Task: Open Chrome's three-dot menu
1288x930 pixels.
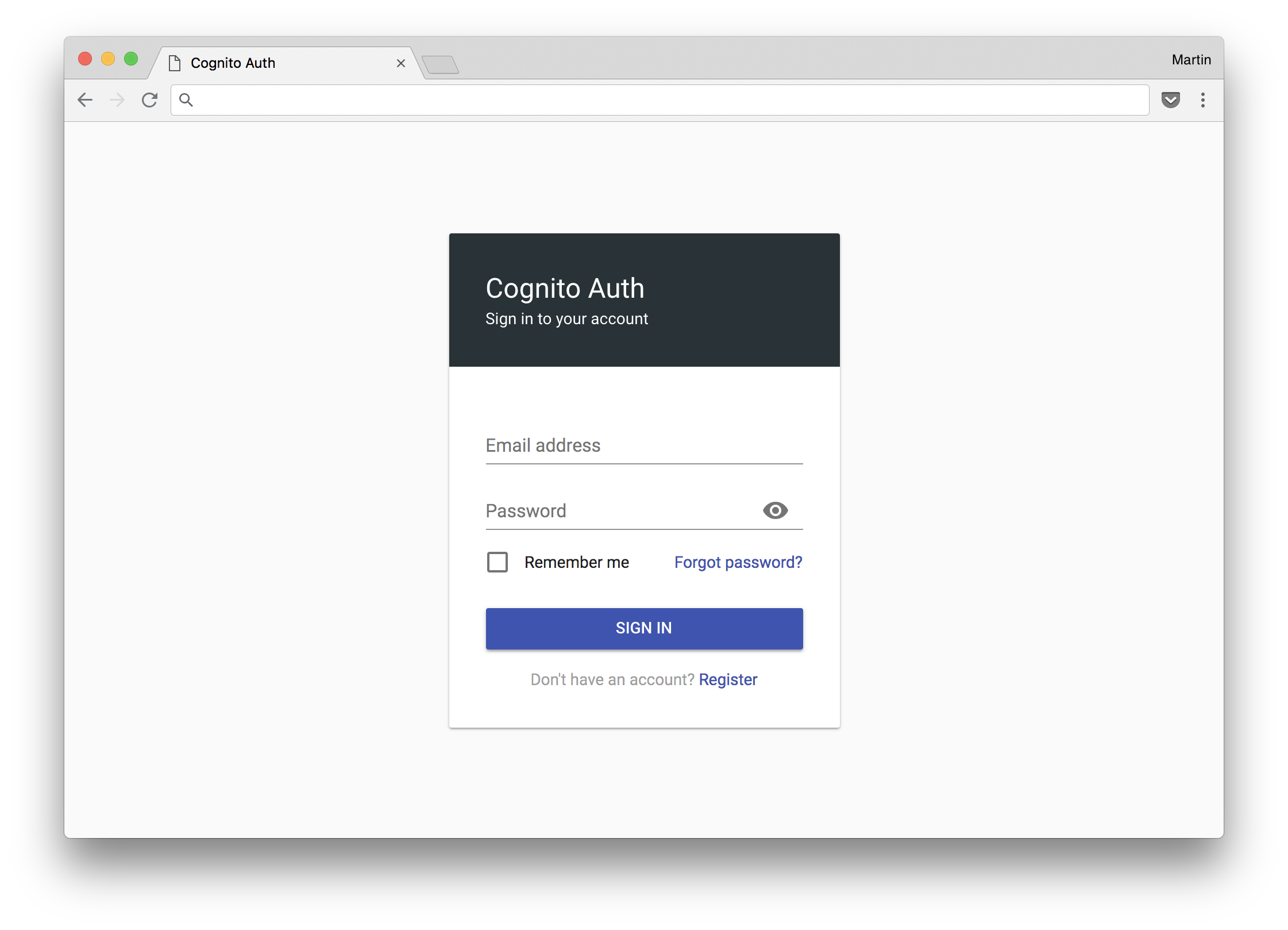Action: point(1202,100)
